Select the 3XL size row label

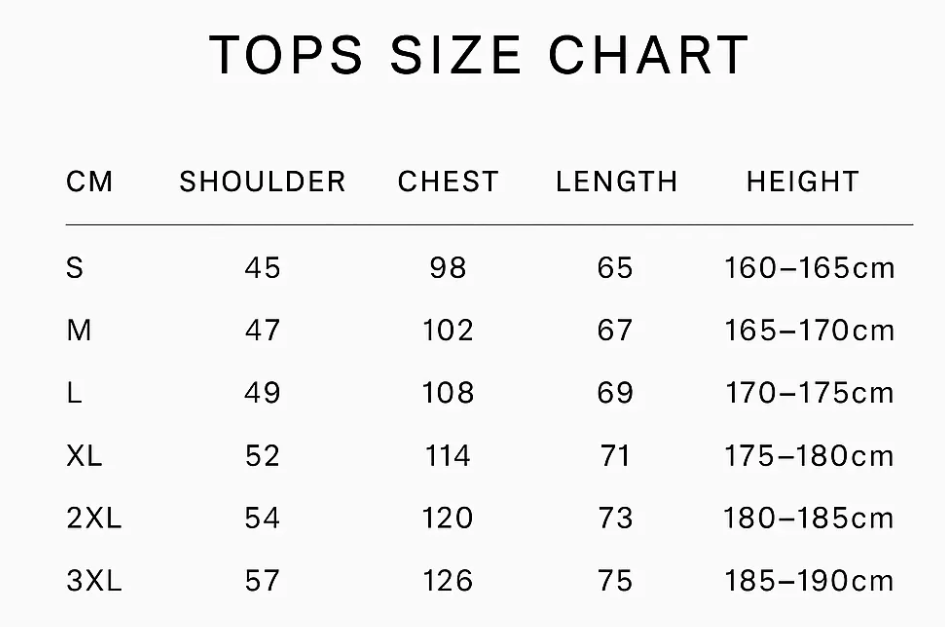[x=94, y=581]
